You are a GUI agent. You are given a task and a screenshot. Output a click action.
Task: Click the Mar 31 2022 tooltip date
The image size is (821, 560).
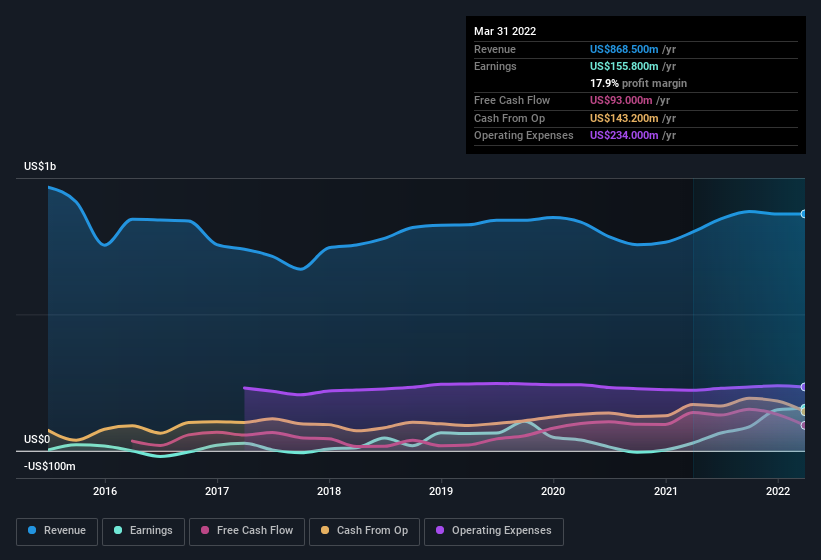tap(505, 31)
